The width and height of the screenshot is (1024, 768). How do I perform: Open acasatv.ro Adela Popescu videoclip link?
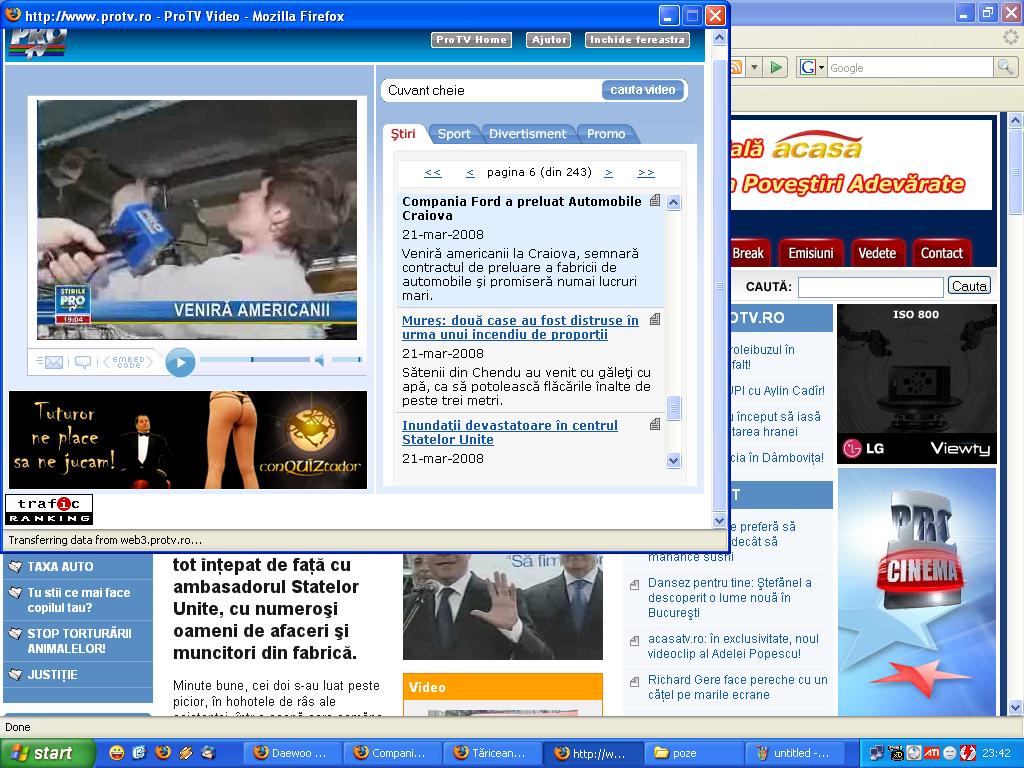(x=733, y=646)
